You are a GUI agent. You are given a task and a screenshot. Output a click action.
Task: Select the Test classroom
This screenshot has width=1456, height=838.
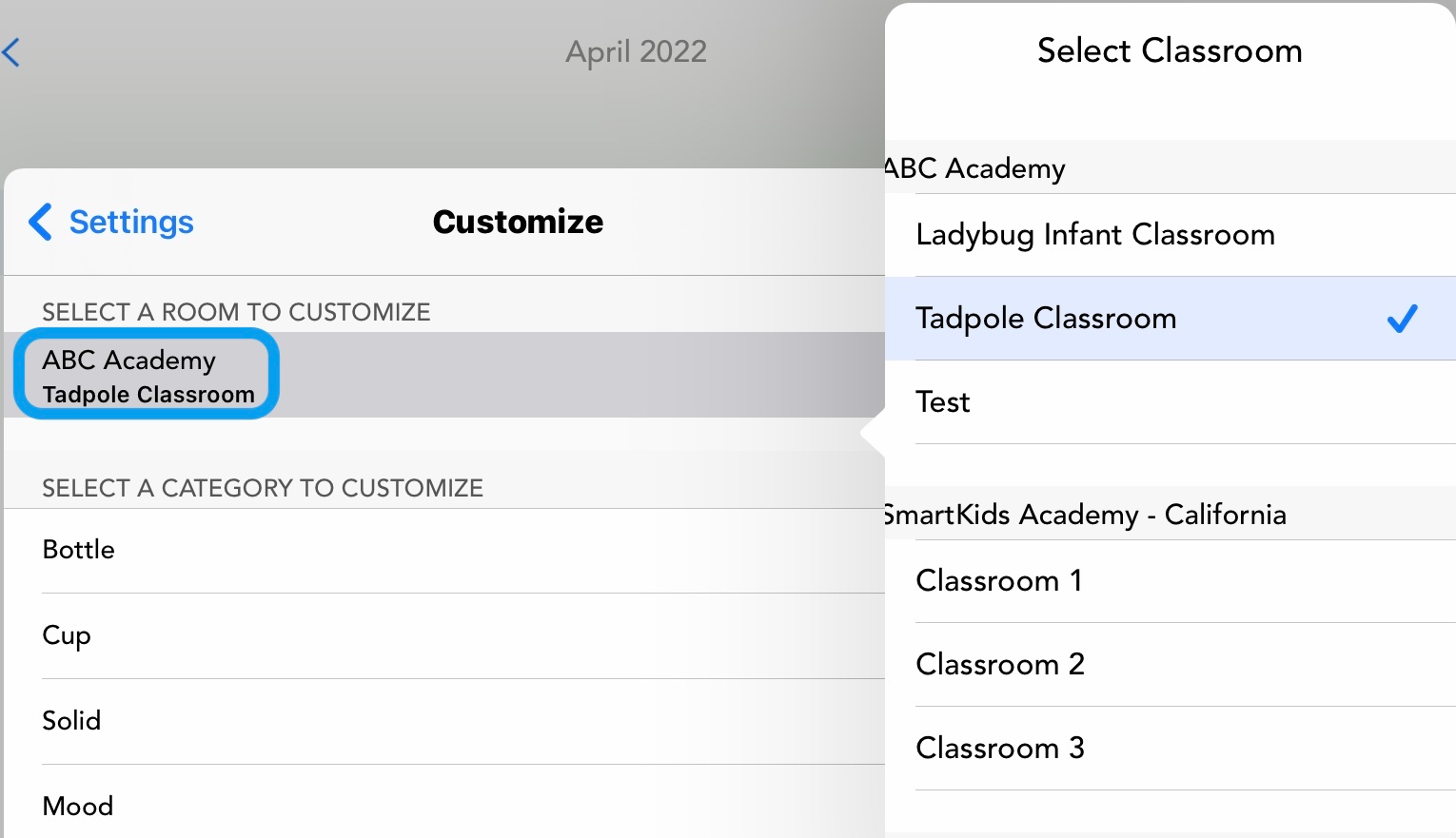[943, 402]
